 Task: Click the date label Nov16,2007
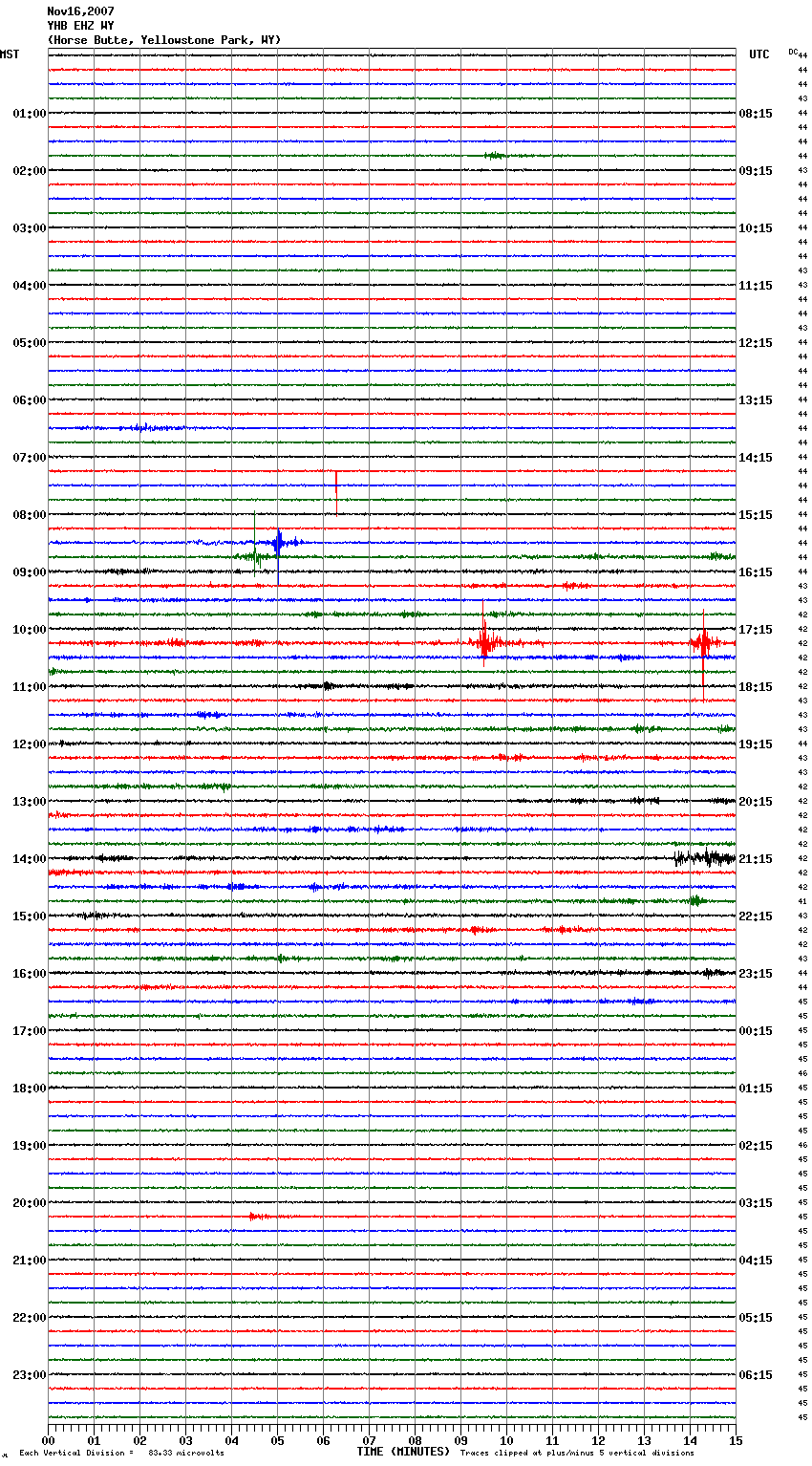click(x=80, y=11)
